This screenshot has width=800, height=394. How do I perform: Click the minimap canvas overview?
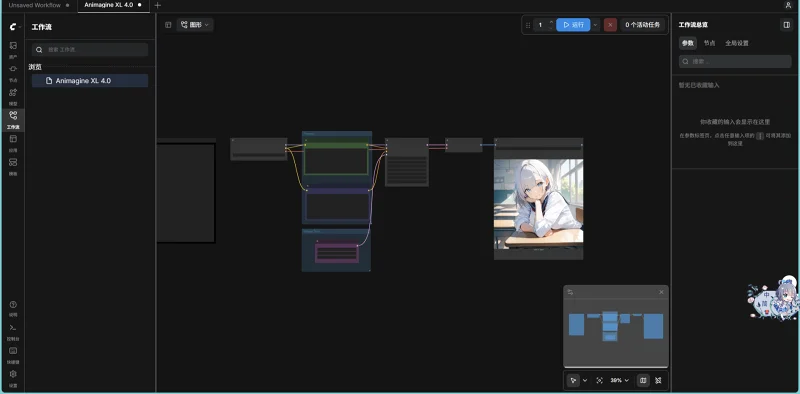[615, 332]
